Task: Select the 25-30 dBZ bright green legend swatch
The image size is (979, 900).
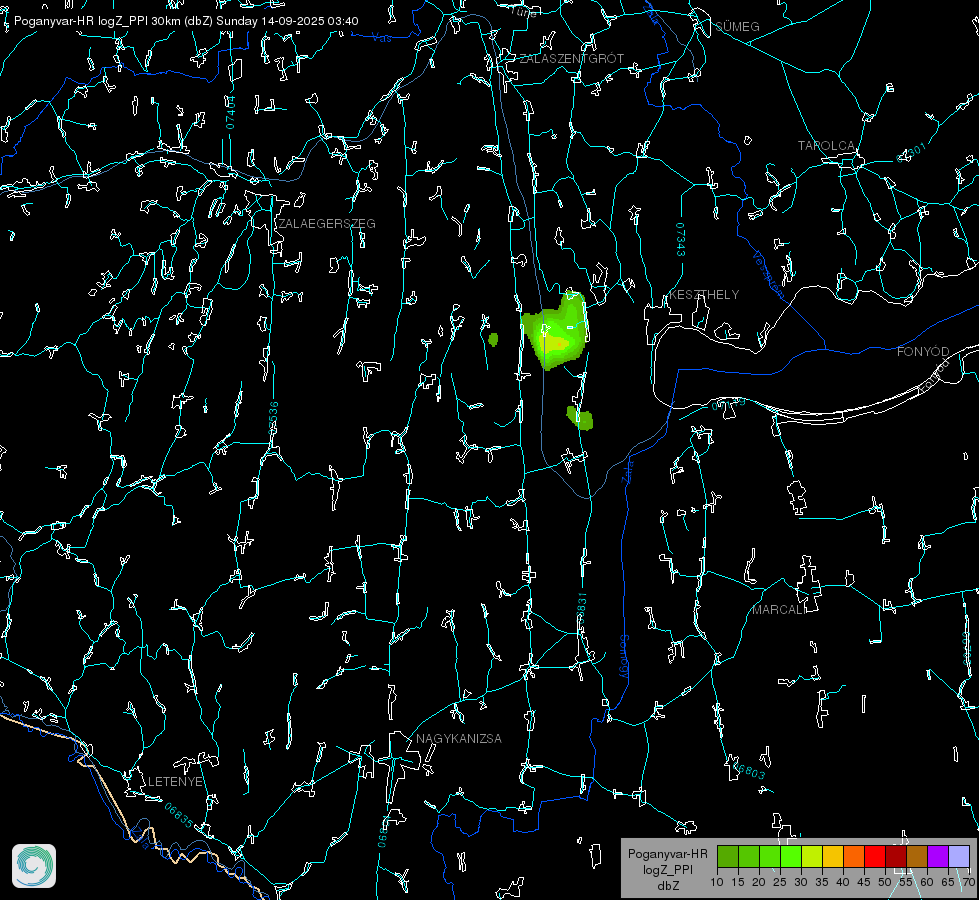Action: point(791,857)
